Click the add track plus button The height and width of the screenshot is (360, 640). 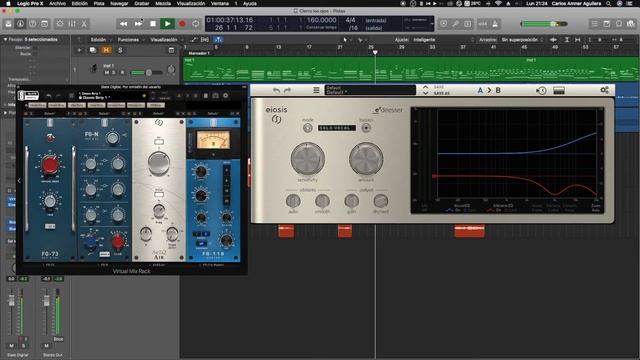(79, 50)
